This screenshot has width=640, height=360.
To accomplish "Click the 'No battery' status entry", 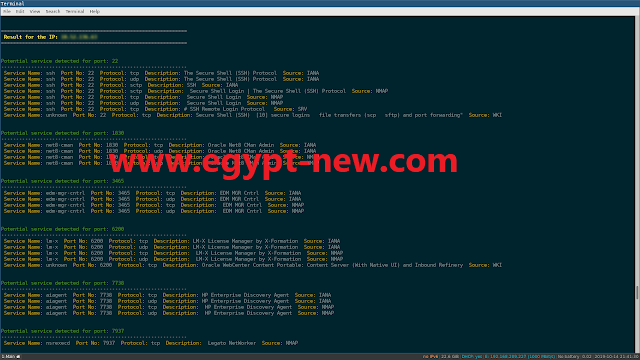I will 568,357.
